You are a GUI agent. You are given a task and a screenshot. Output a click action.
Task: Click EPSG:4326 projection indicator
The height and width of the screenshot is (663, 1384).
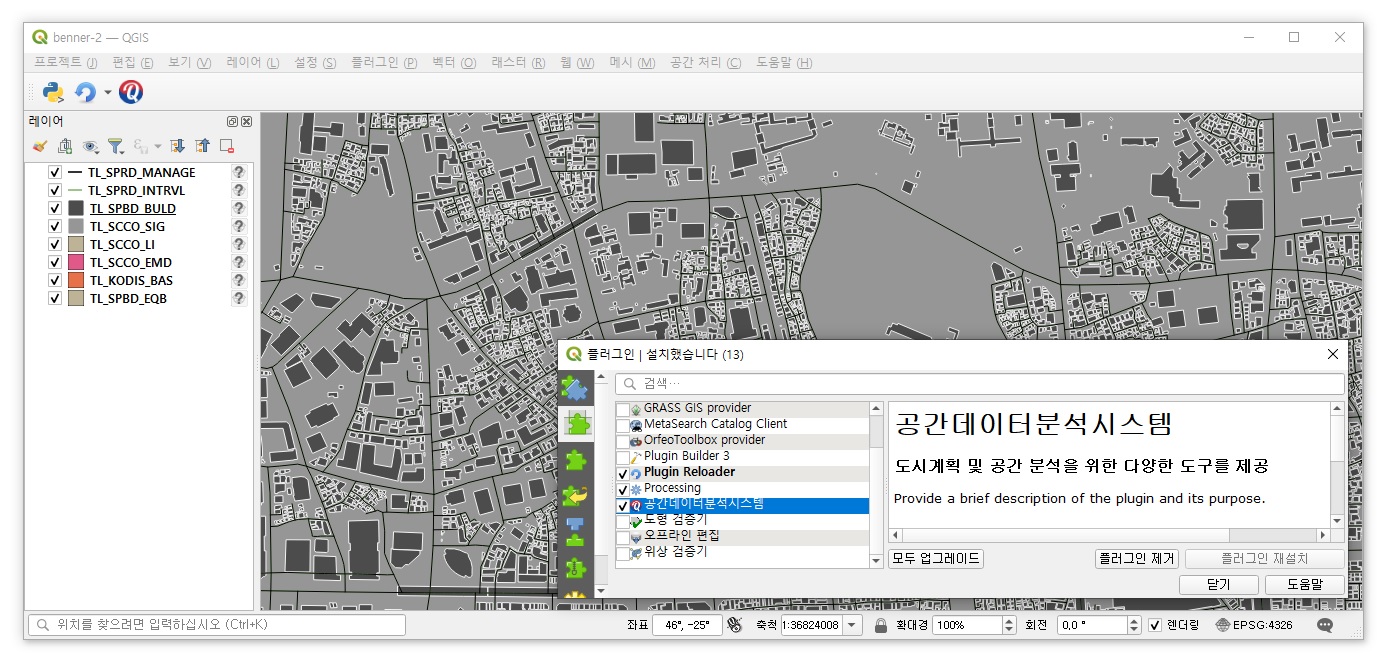tap(1255, 625)
